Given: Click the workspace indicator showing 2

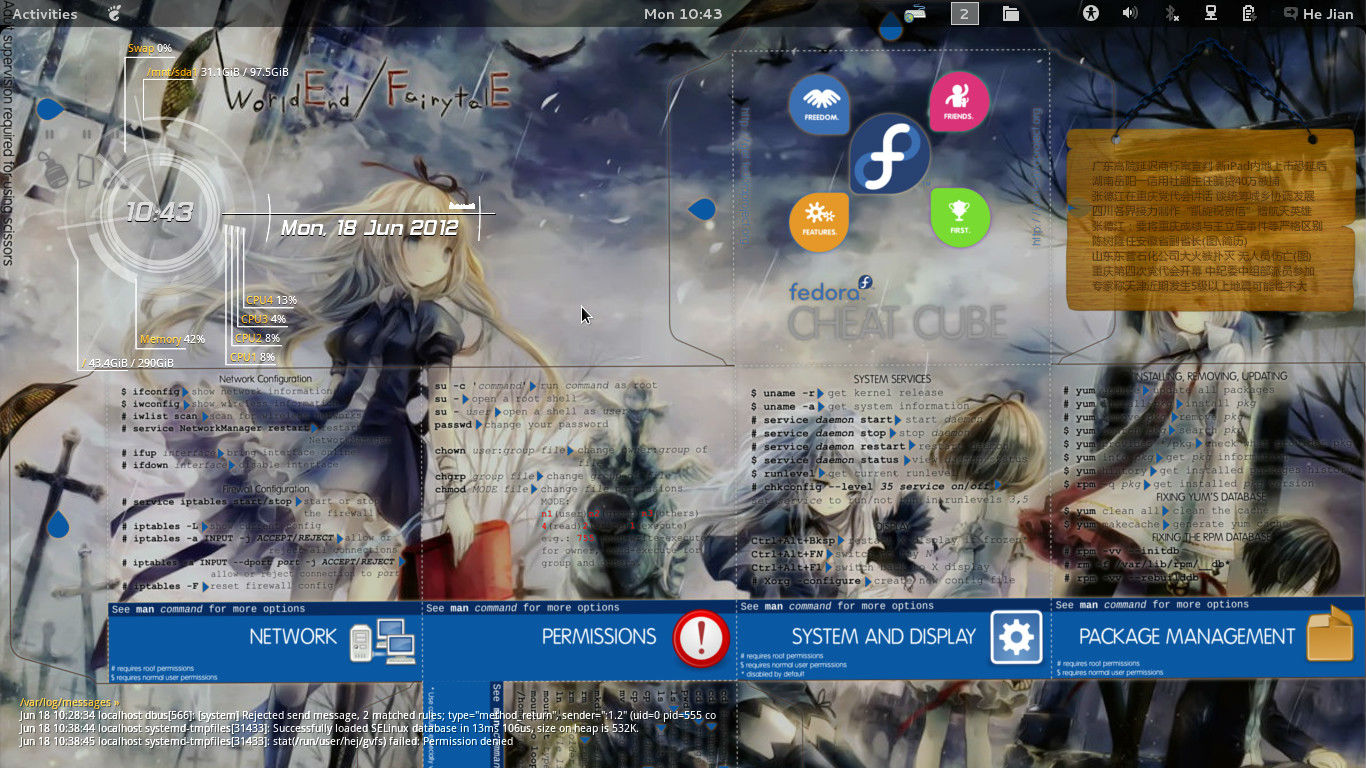Looking at the screenshot, I should click(964, 14).
